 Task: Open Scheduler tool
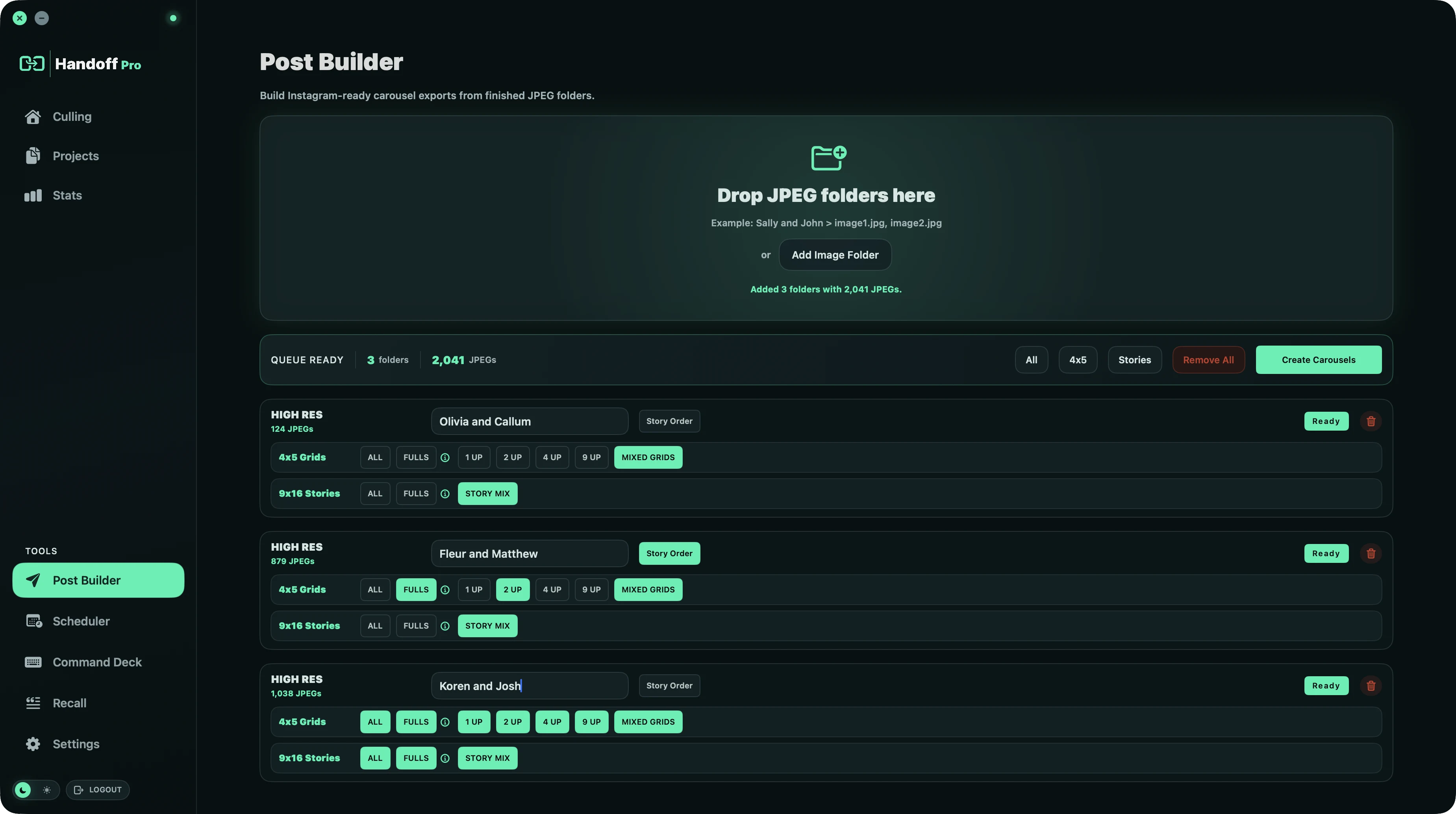click(x=81, y=622)
